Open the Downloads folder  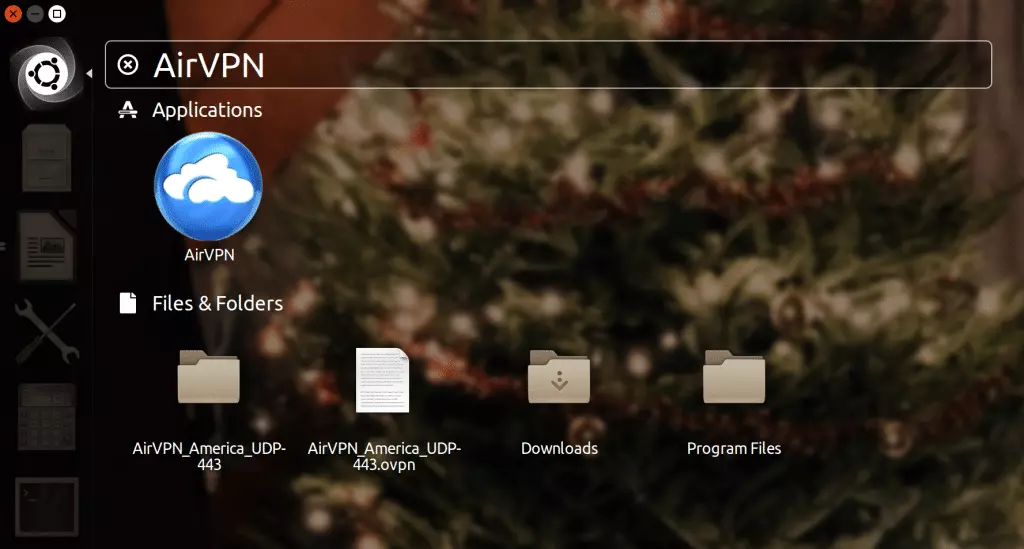pyautogui.click(x=559, y=377)
